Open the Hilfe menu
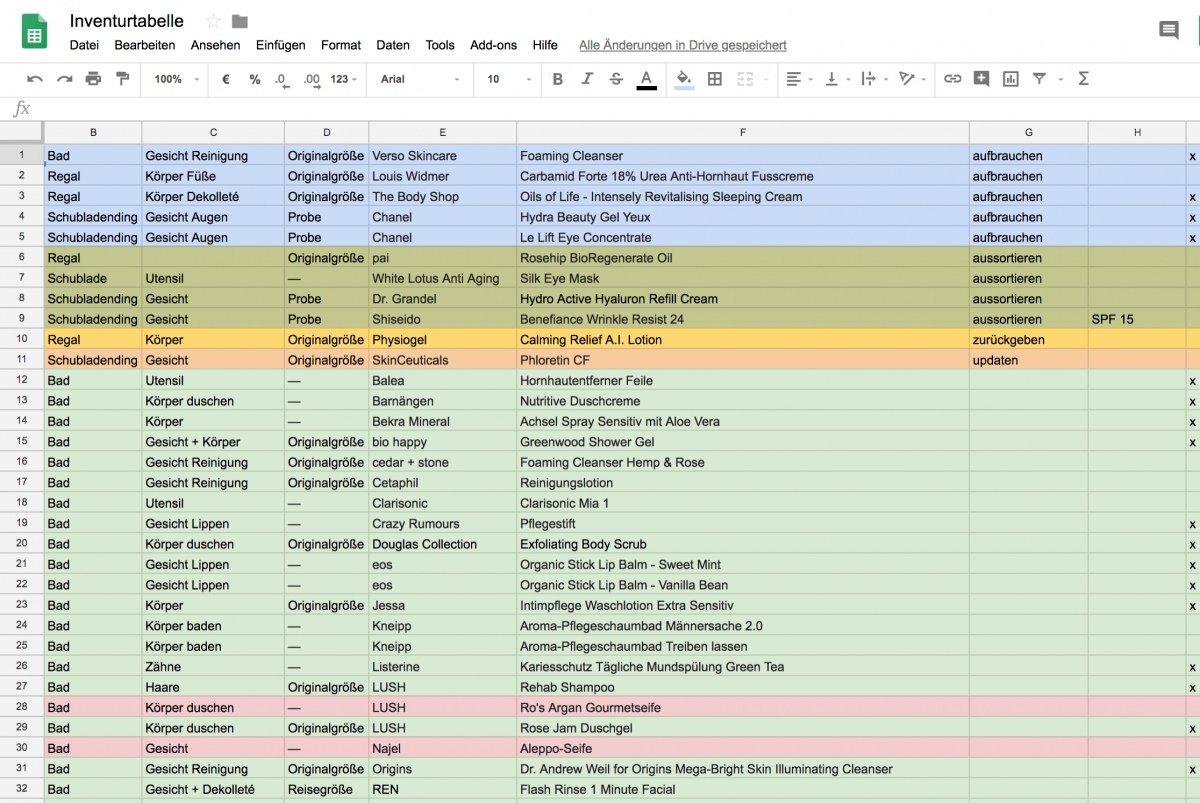Viewport: 1200px width, 803px height. click(x=545, y=45)
